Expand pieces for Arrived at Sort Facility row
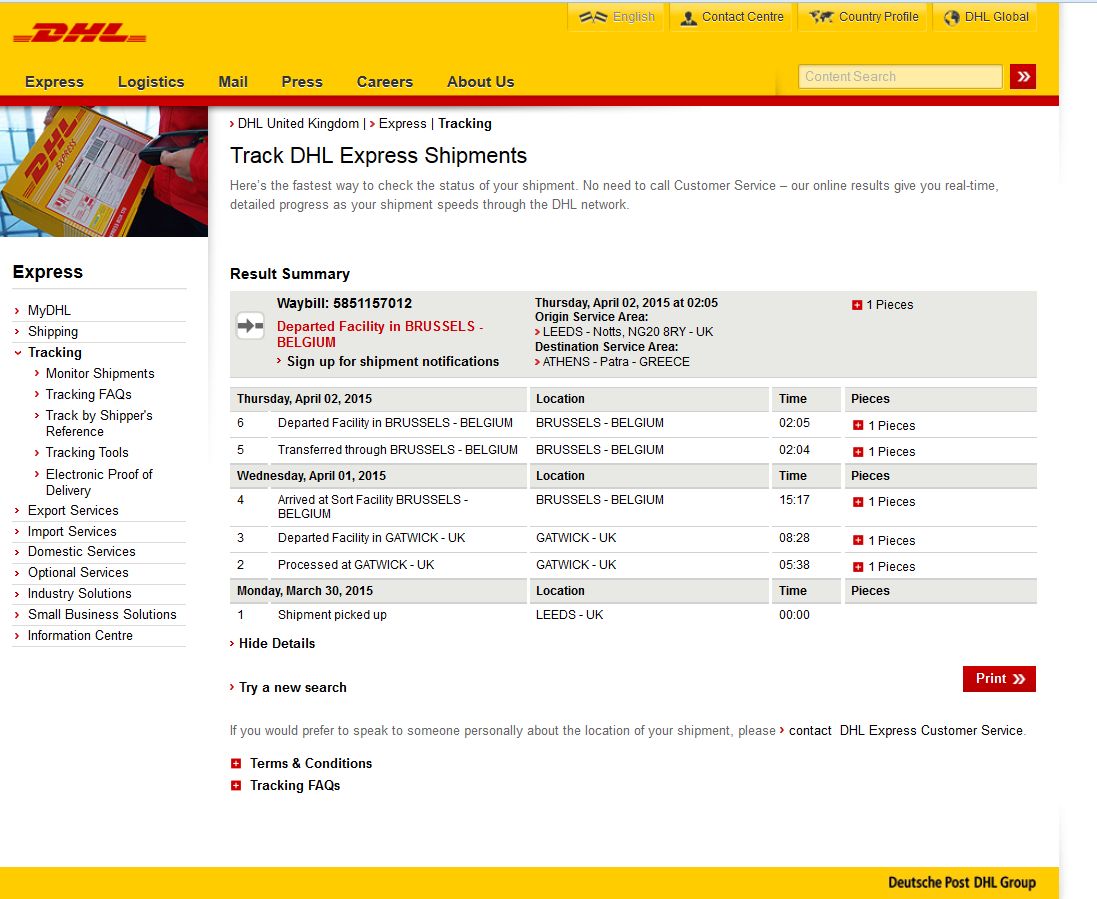Image resolution: width=1097 pixels, height=899 pixels. [x=858, y=502]
